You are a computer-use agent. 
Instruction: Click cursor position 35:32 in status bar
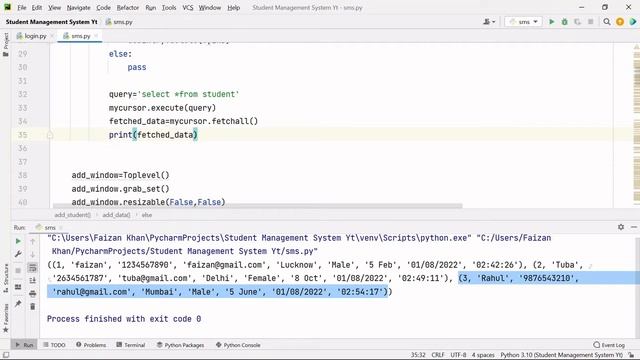418,355
